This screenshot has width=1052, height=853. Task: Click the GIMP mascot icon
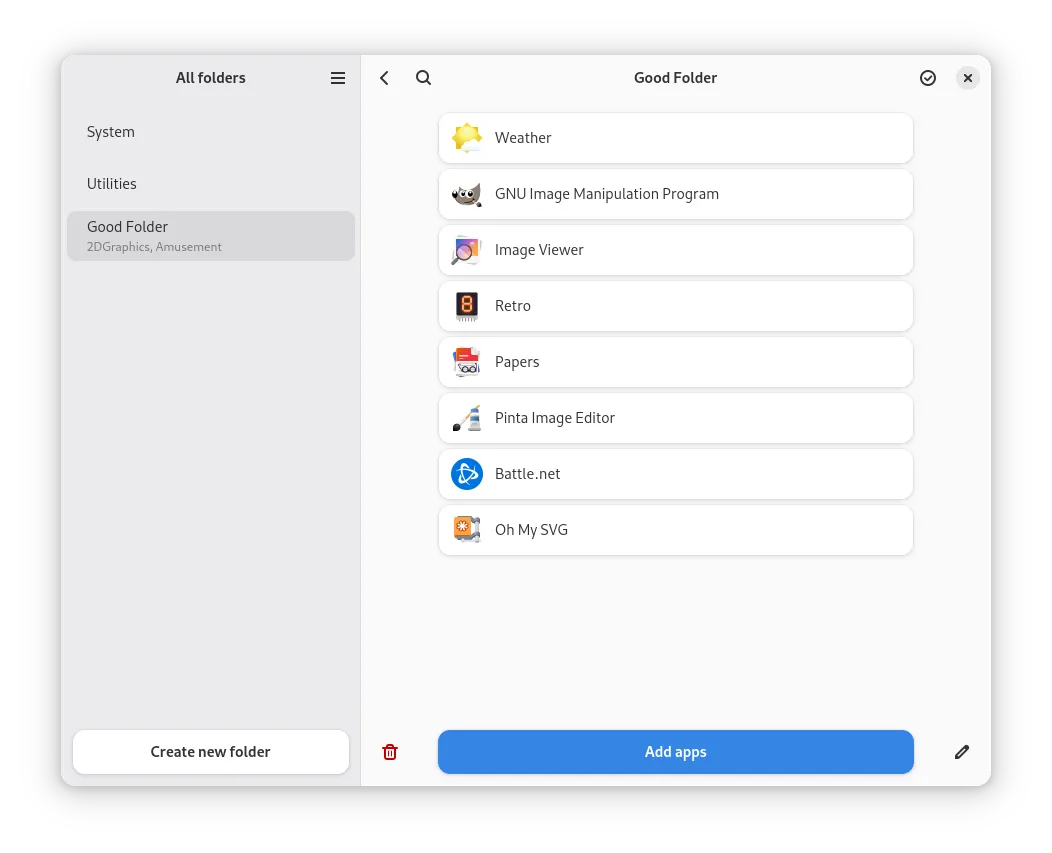(x=467, y=194)
